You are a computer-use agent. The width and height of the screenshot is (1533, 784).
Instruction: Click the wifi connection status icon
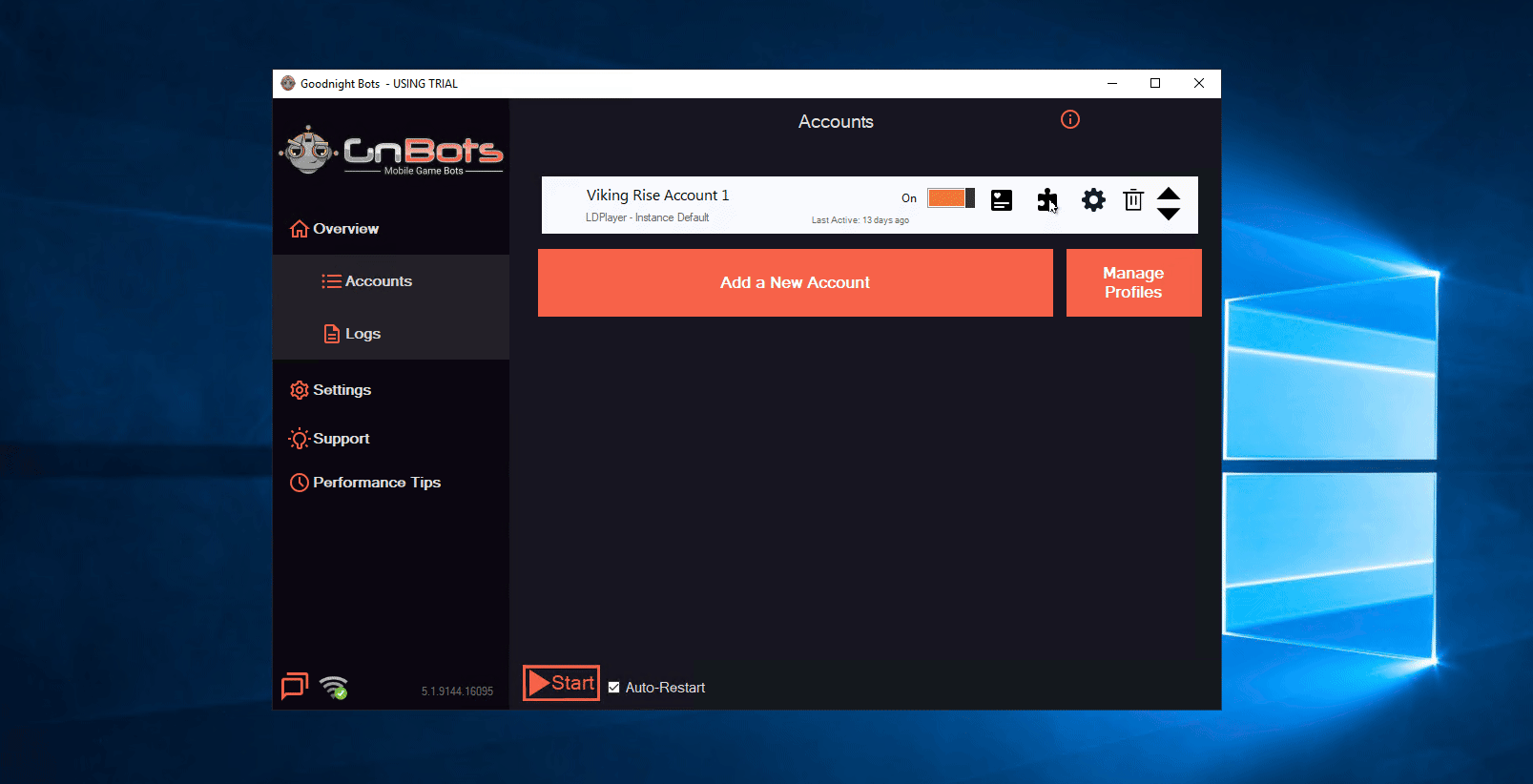point(334,687)
